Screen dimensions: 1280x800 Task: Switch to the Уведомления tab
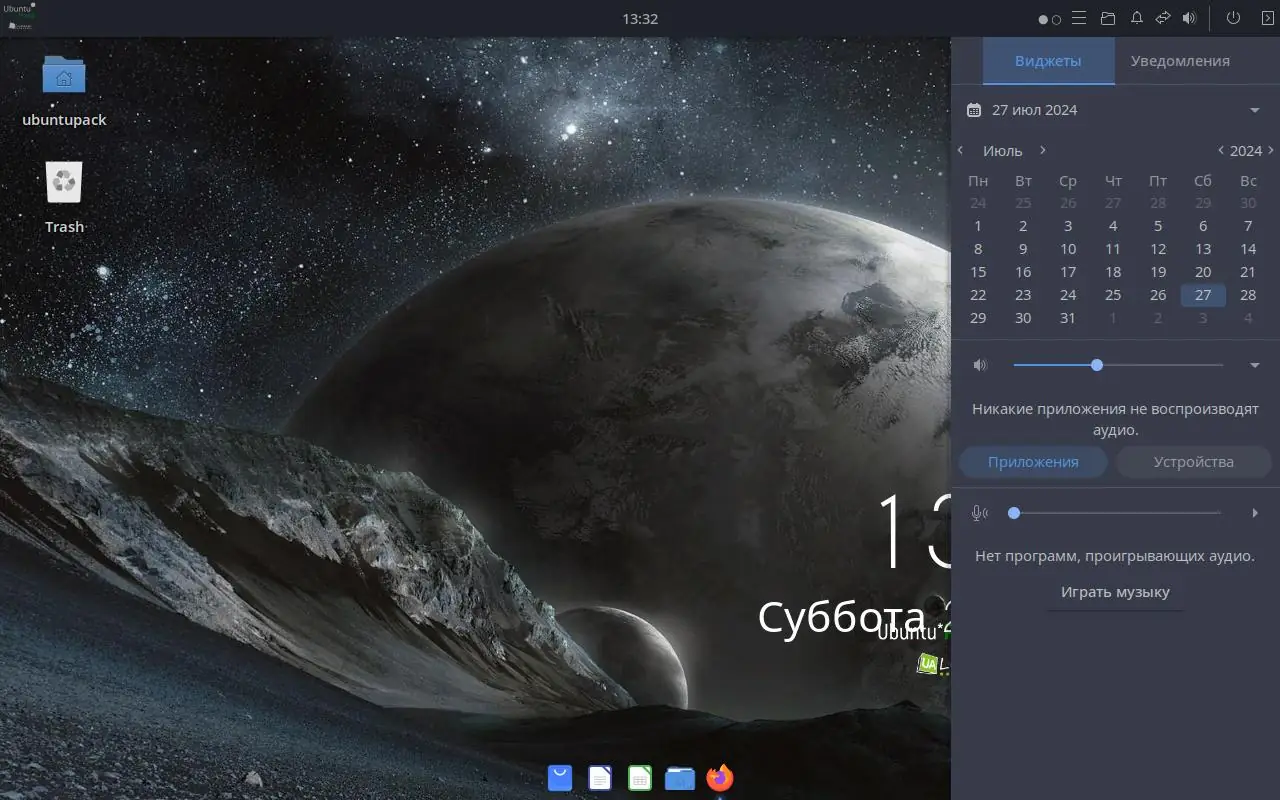tap(1180, 61)
